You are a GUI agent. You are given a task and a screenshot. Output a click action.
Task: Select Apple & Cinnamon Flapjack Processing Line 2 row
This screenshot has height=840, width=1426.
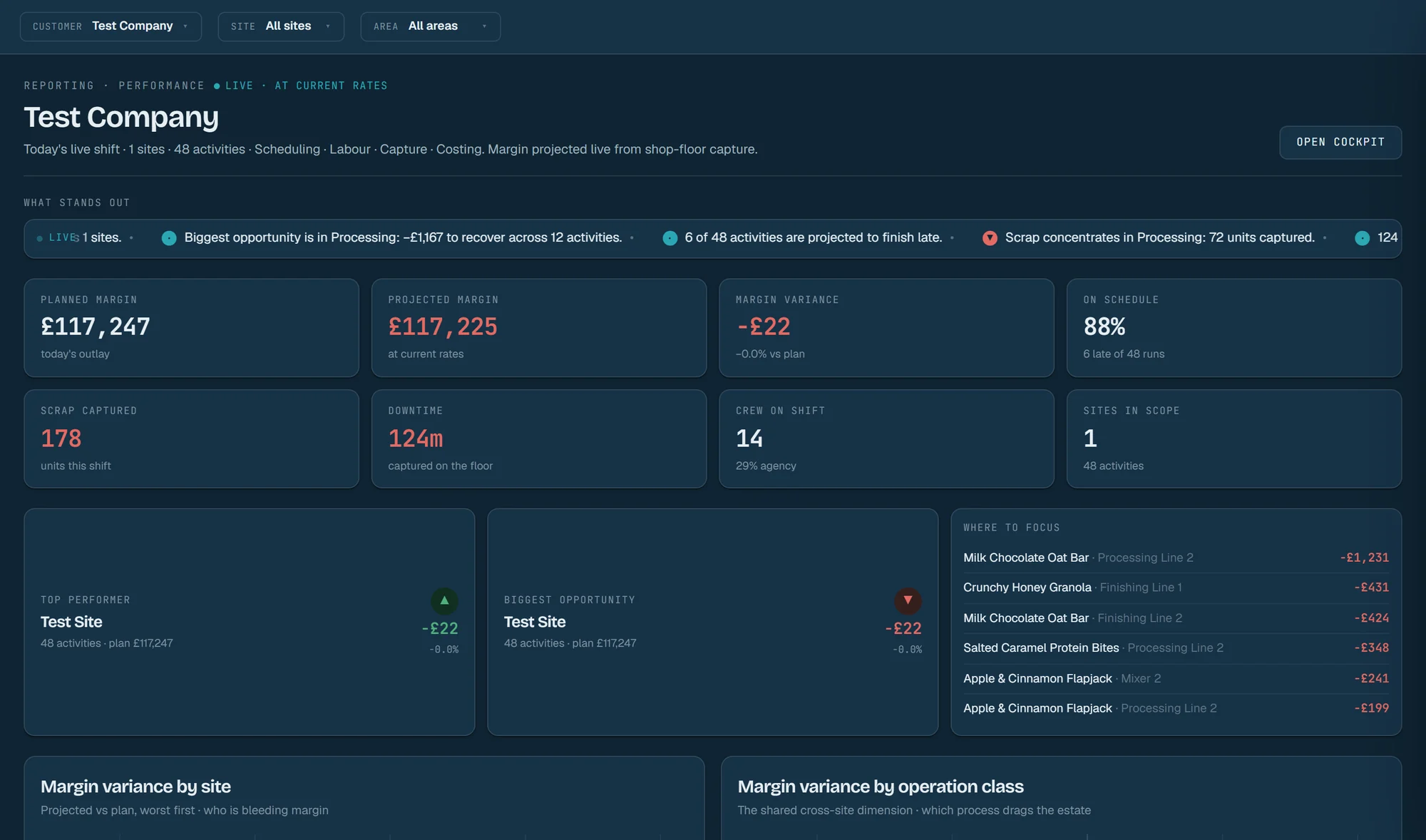point(1176,708)
